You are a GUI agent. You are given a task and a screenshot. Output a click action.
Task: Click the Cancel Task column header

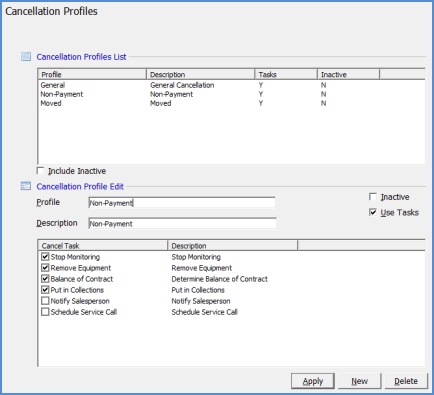pyautogui.click(x=103, y=246)
